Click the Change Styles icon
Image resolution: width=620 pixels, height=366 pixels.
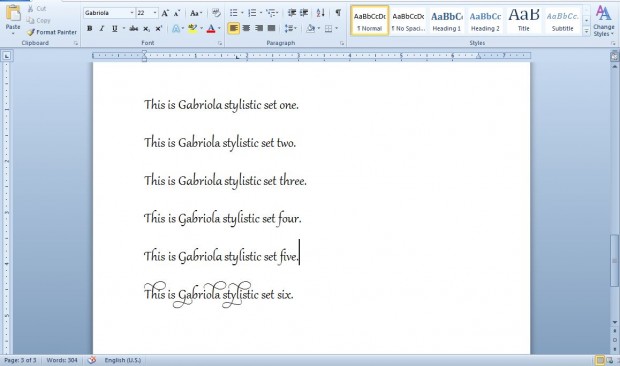click(x=603, y=21)
